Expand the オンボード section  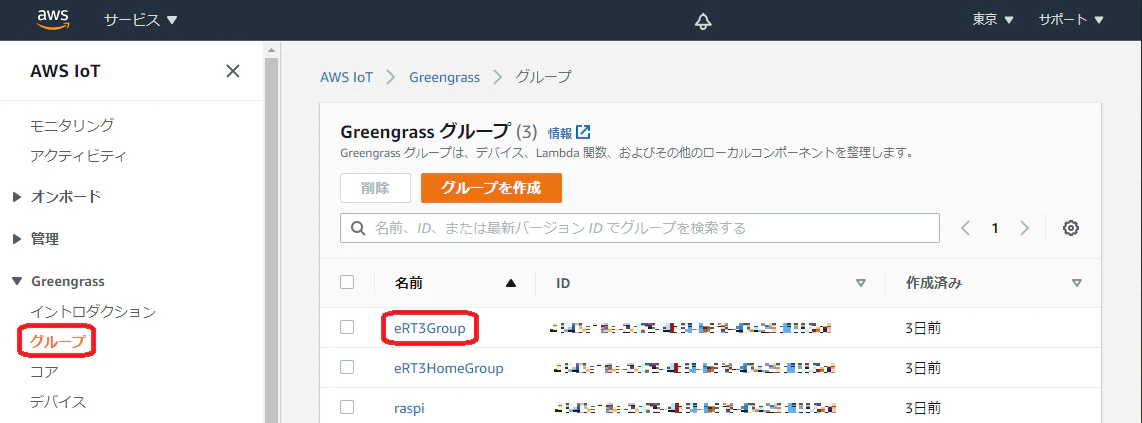tap(57, 197)
